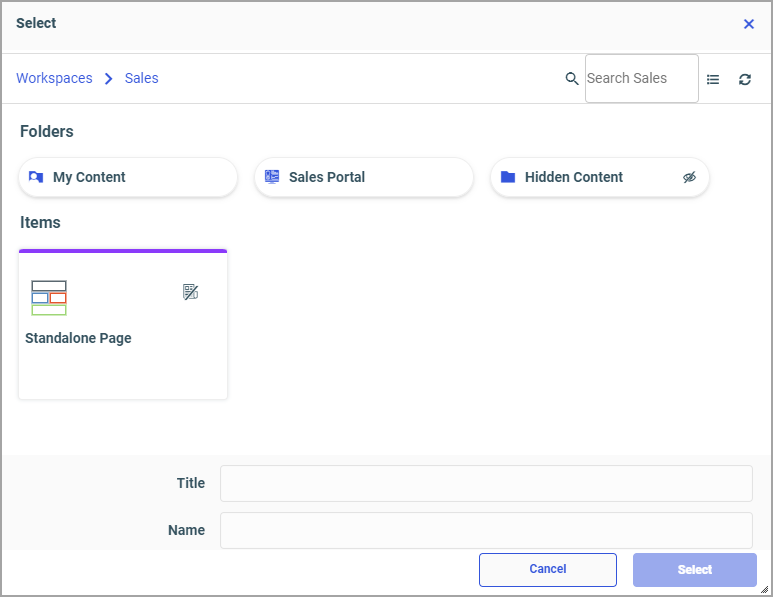Click the refresh icon

(745, 79)
